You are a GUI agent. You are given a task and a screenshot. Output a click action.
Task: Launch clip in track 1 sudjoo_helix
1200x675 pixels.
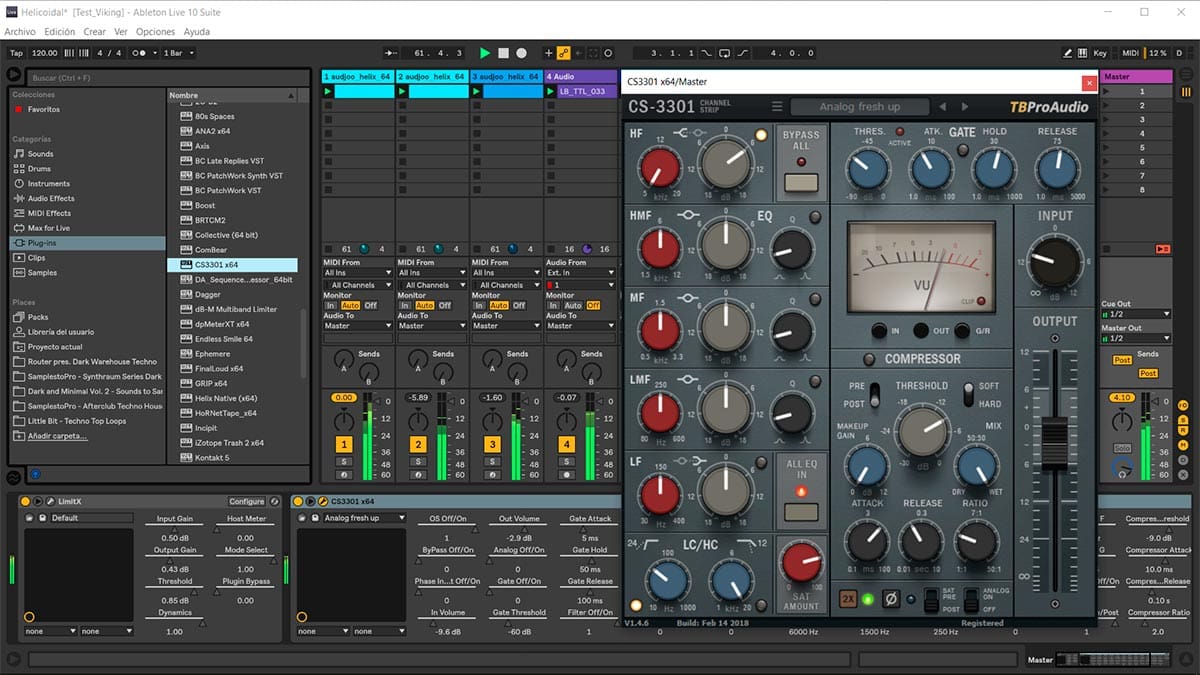tap(327, 91)
